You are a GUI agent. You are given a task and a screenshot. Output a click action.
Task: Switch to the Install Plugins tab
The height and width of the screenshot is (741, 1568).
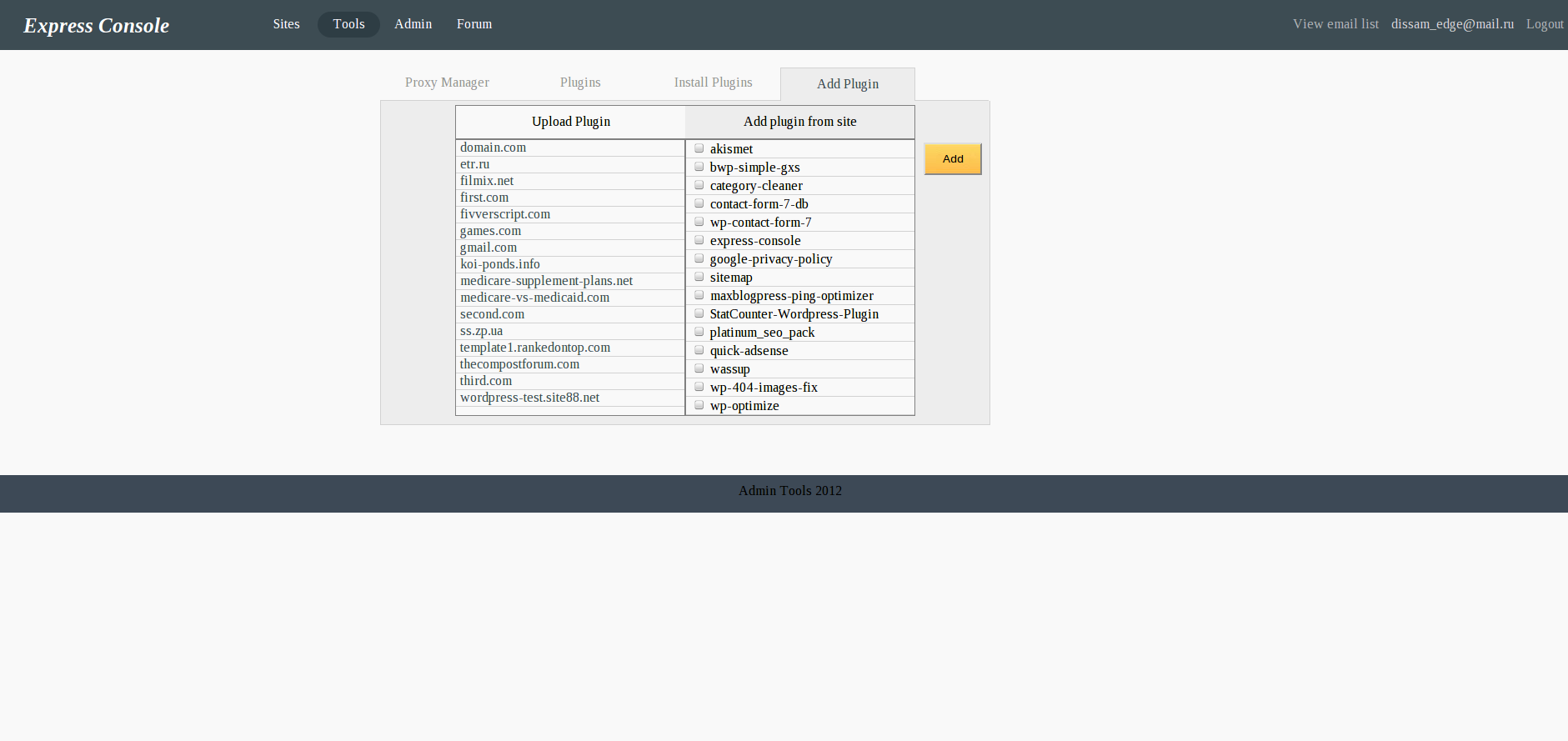coord(713,83)
